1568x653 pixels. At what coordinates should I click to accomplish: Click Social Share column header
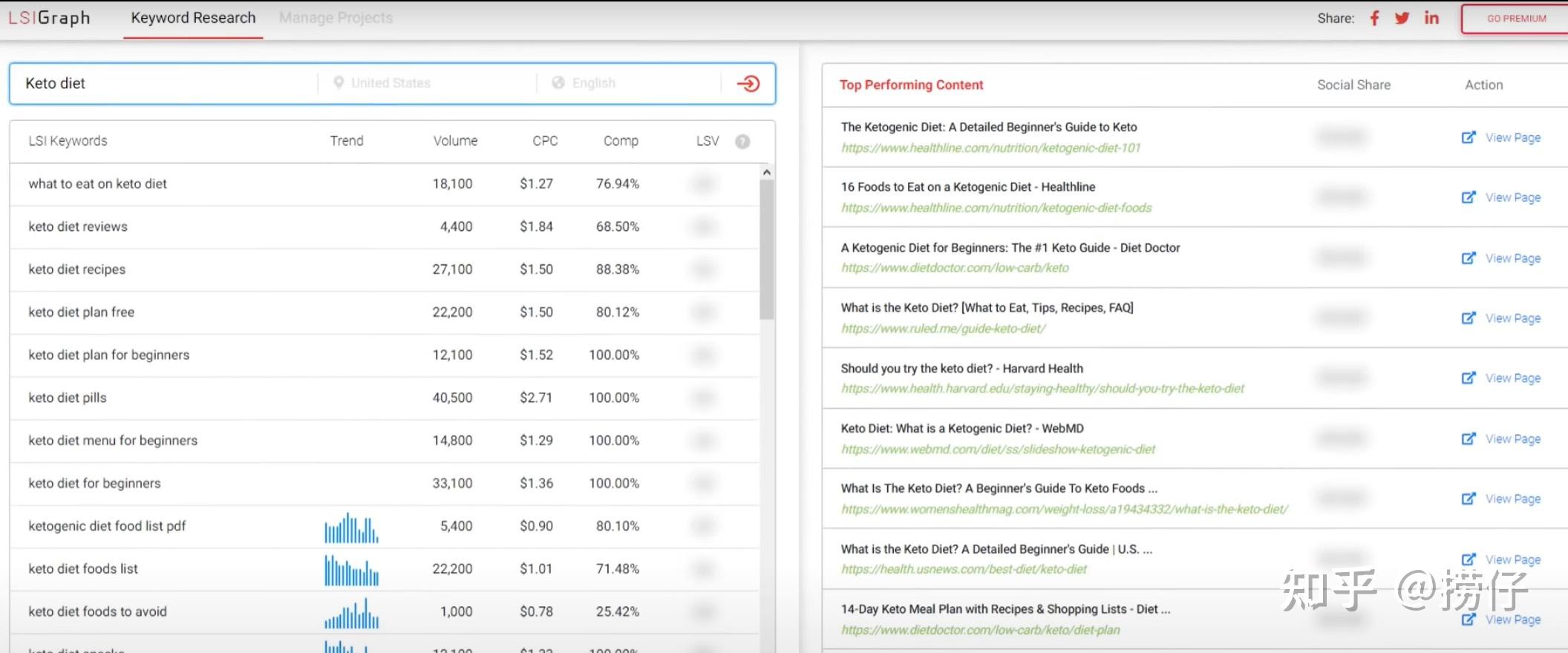tap(1353, 85)
